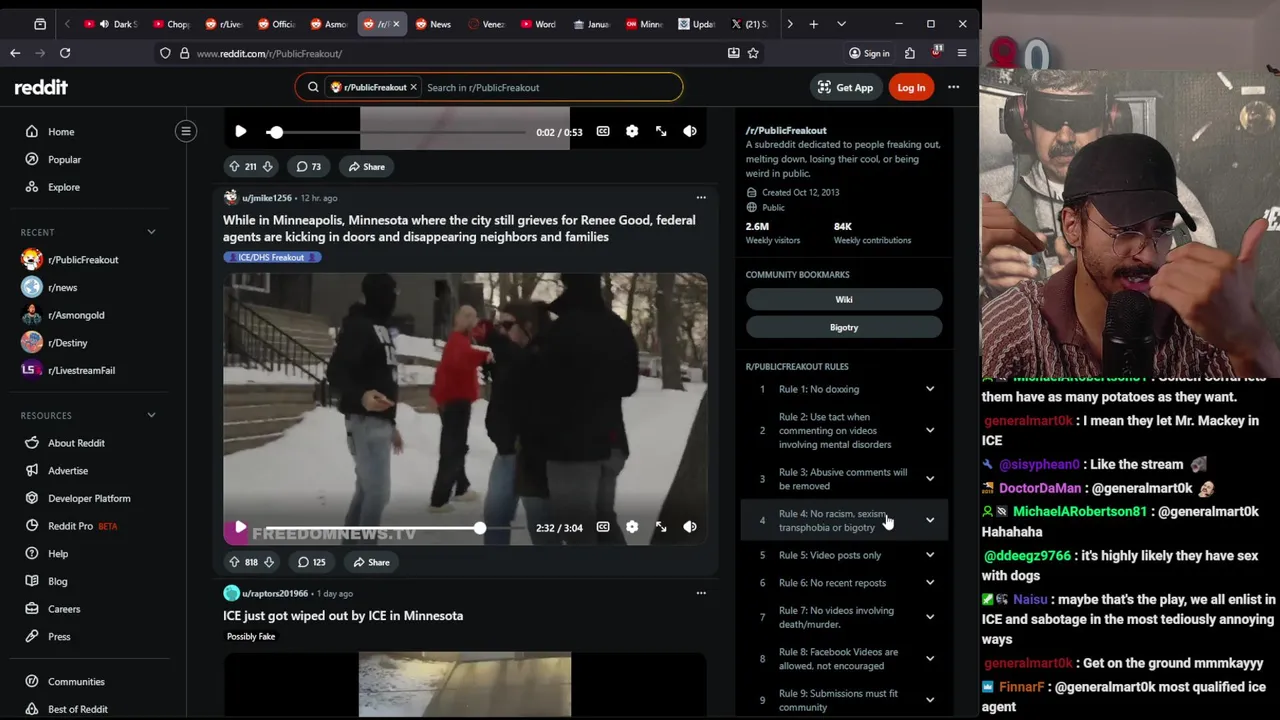Share the post with 125 comments
Image resolution: width=1280 pixels, height=720 pixels.
[371, 562]
